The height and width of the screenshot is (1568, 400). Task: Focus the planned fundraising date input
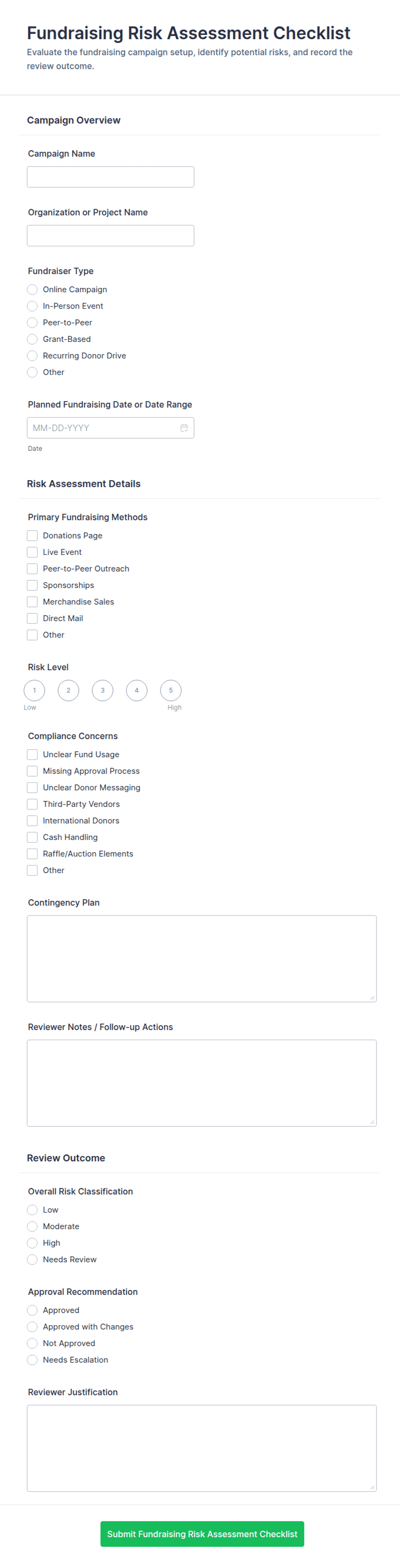click(x=111, y=428)
